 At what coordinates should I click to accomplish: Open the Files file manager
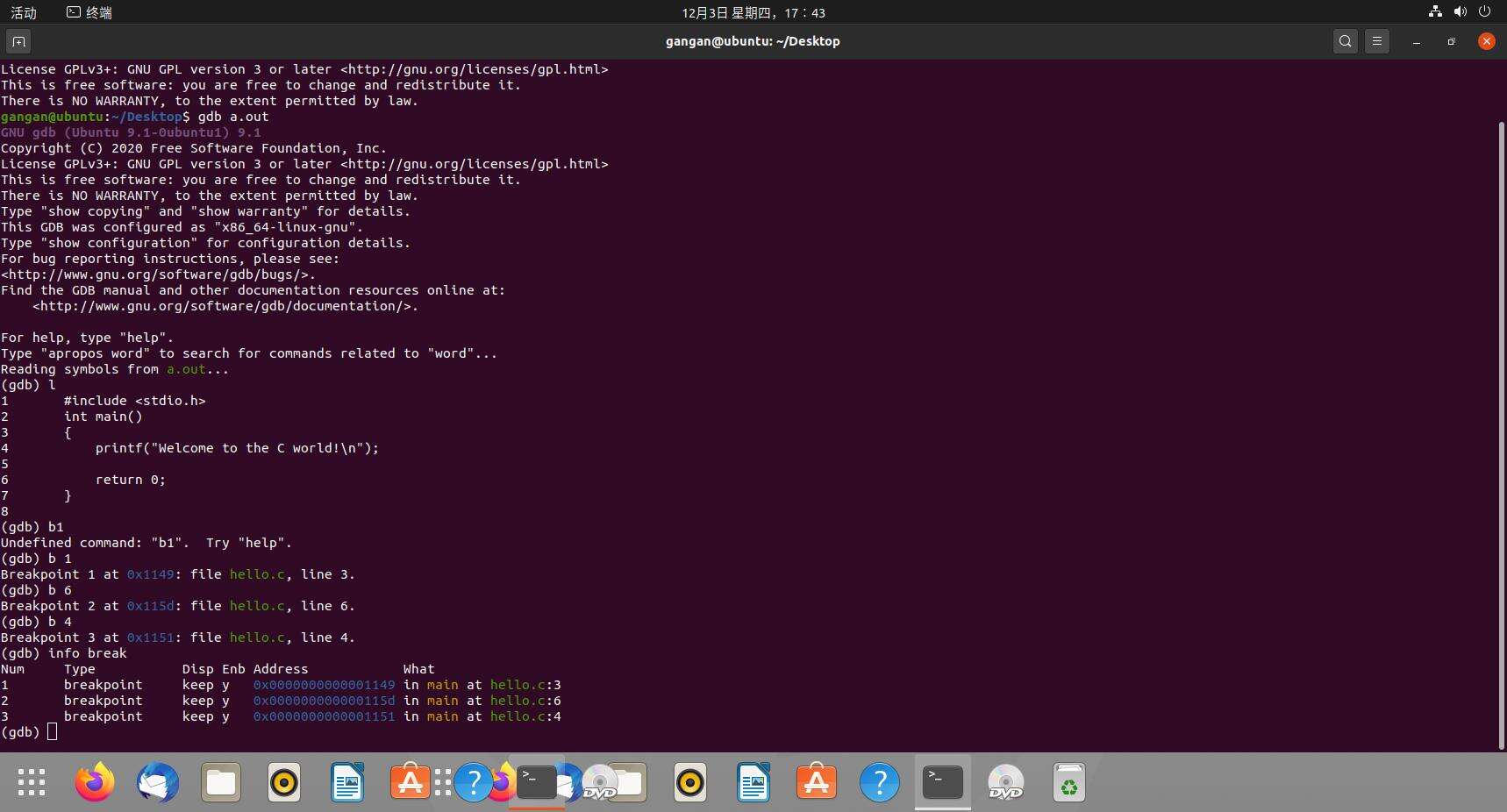click(219, 783)
